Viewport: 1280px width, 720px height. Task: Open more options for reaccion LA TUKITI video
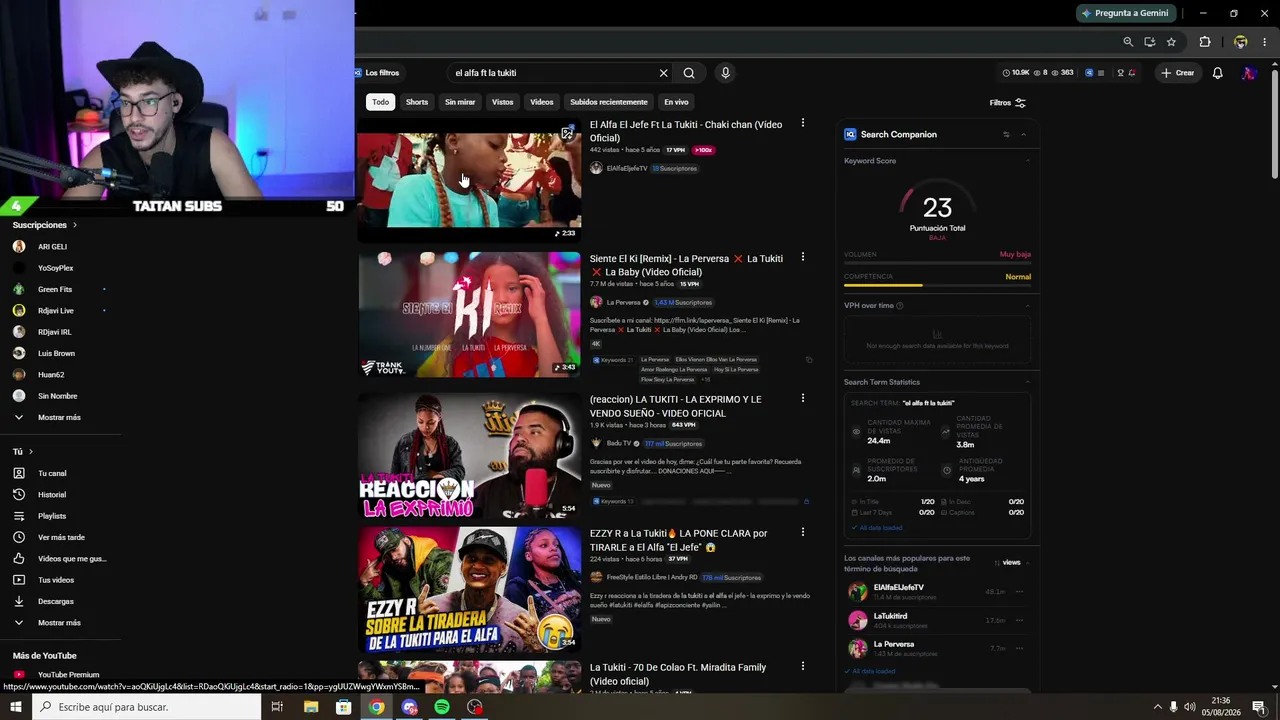point(802,398)
